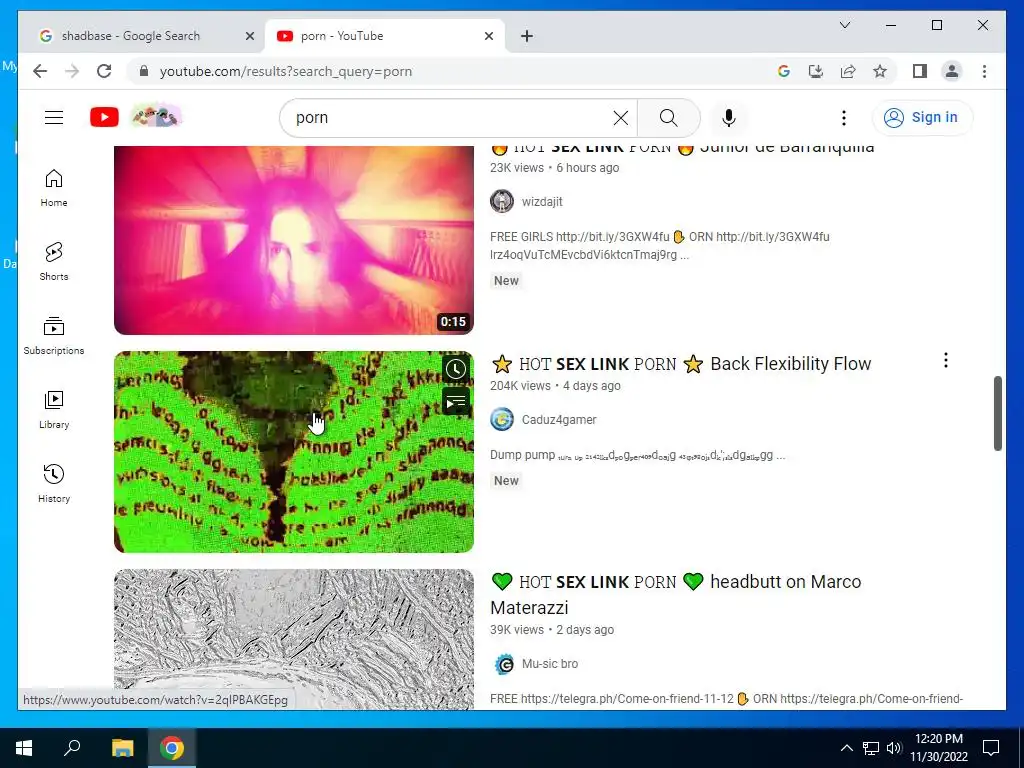1024x768 pixels.
Task: Click the '23K views' text
Action: click(517, 168)
